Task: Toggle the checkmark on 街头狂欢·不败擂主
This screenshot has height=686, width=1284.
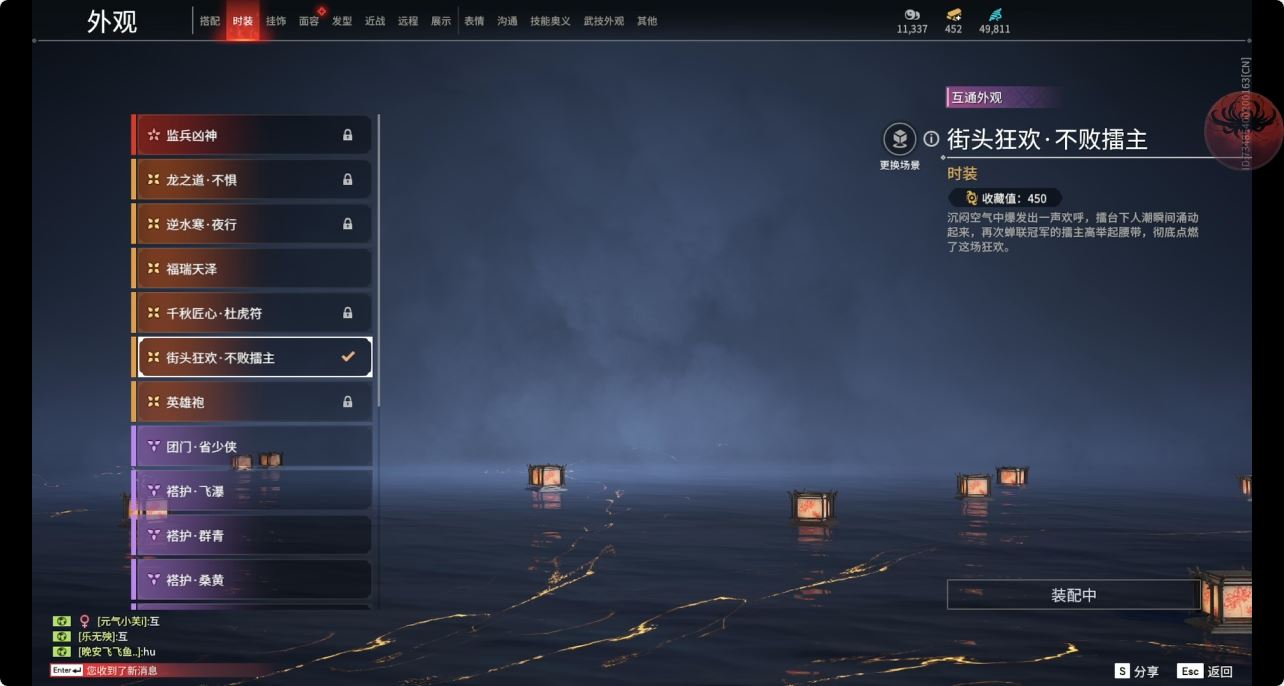Action: [x=348, y=357]
